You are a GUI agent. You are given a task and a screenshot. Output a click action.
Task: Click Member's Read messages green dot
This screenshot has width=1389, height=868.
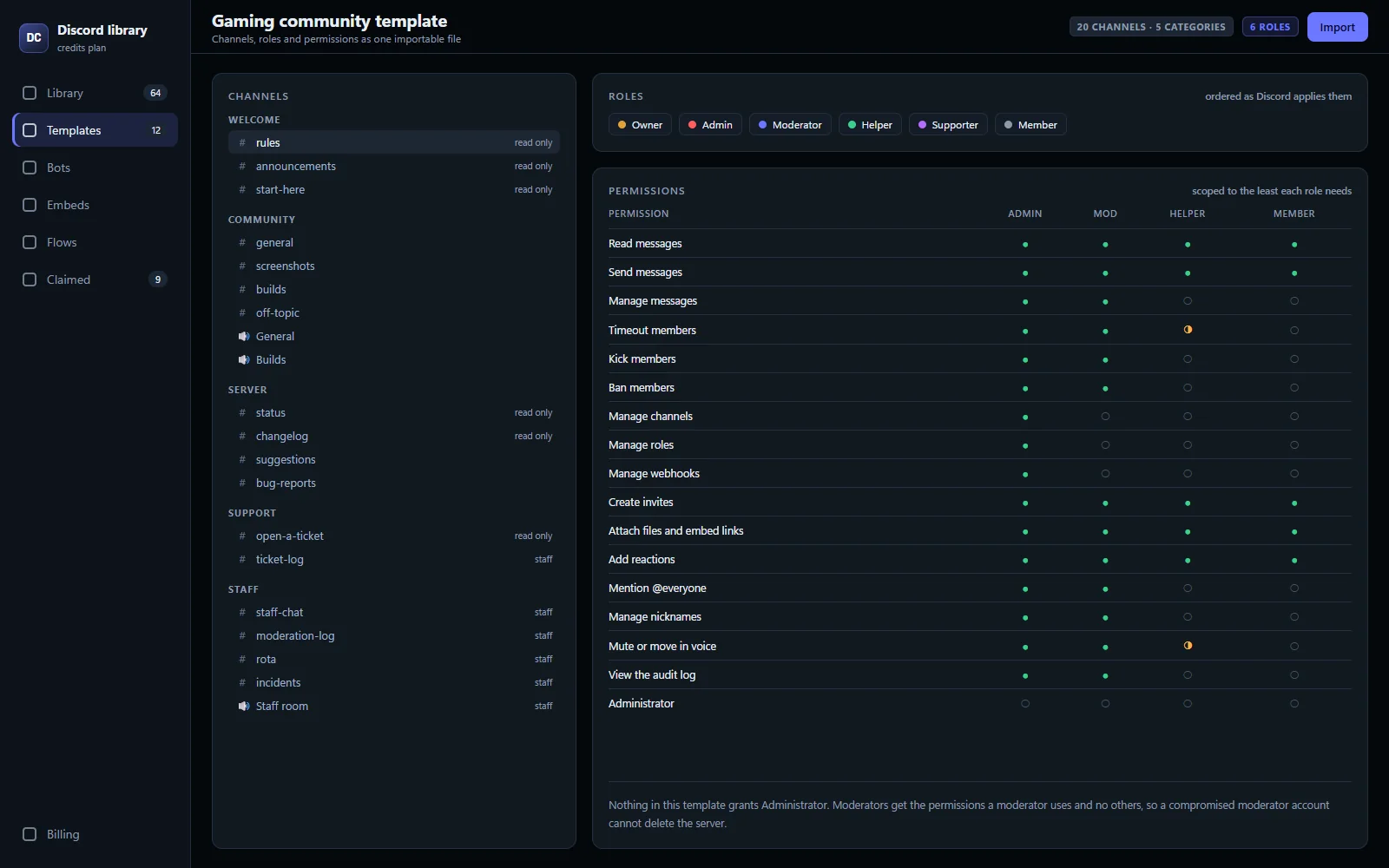1294,245
